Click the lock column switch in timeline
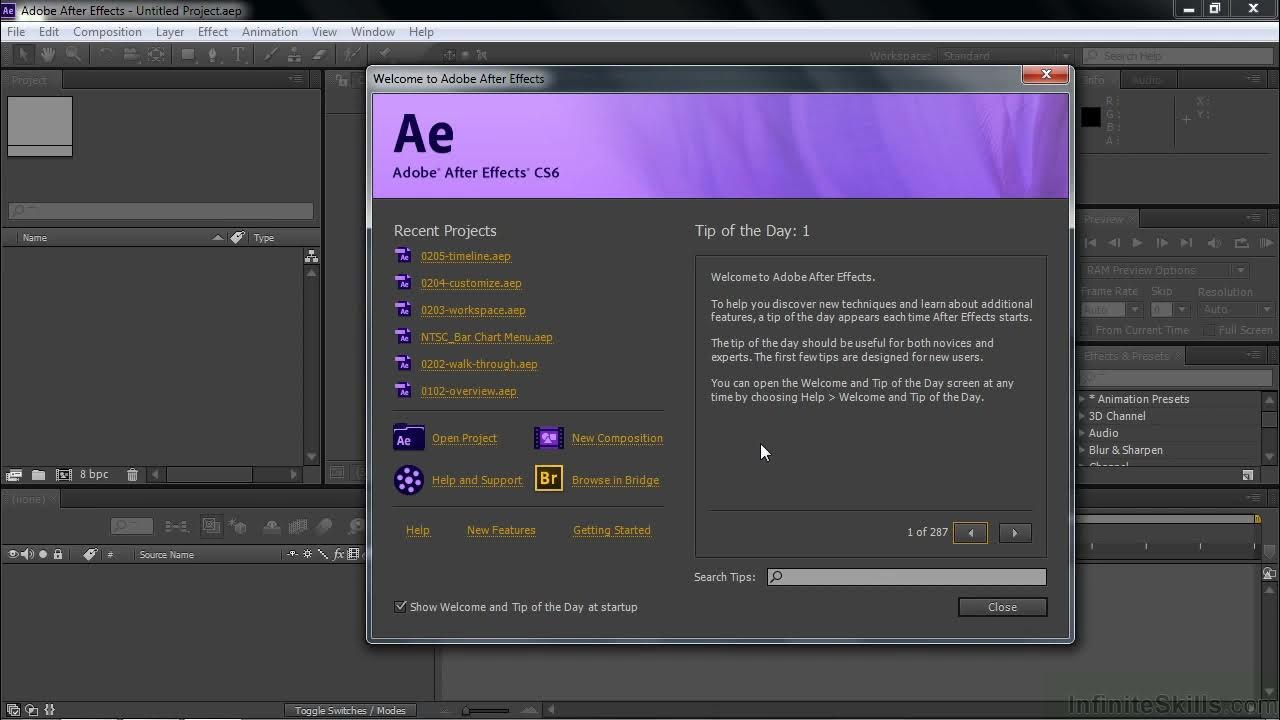Viewport: 1280px width, 720px height. tap(58, 554)
